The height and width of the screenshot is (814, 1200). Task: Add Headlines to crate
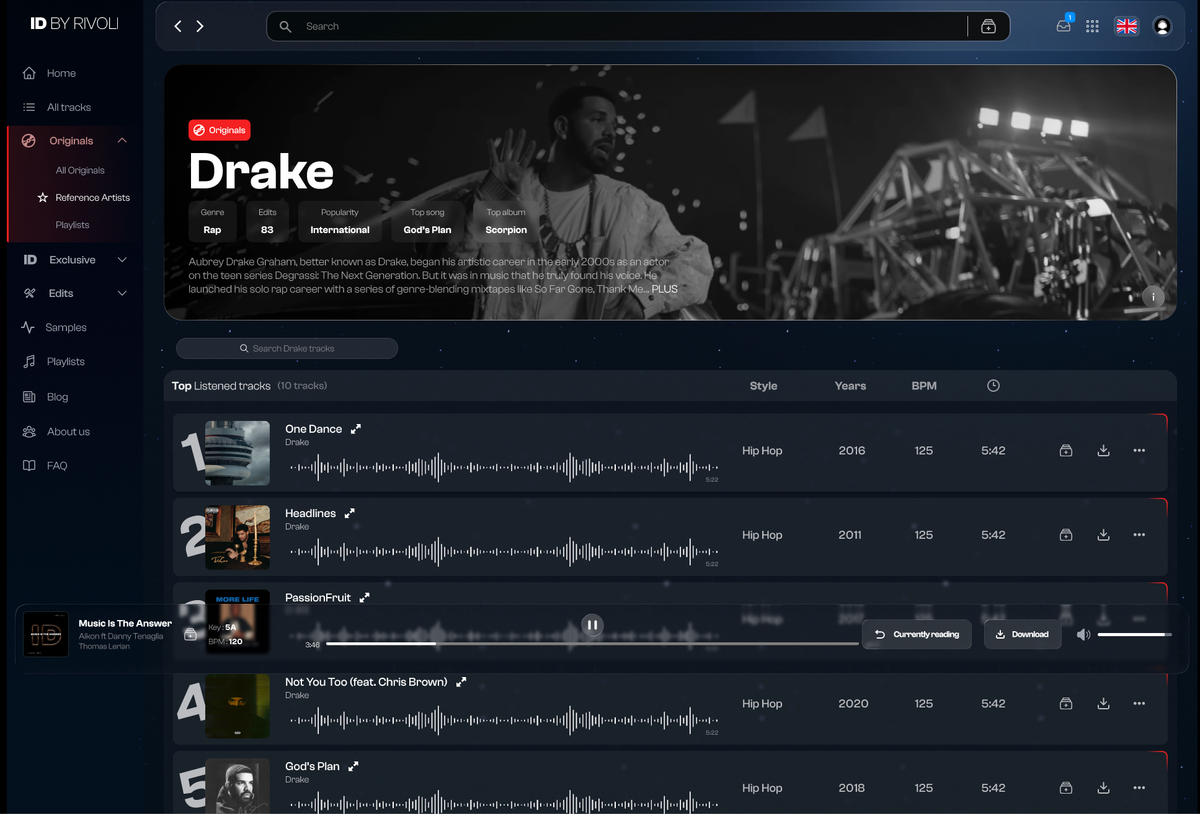(x=1066, y=535)
